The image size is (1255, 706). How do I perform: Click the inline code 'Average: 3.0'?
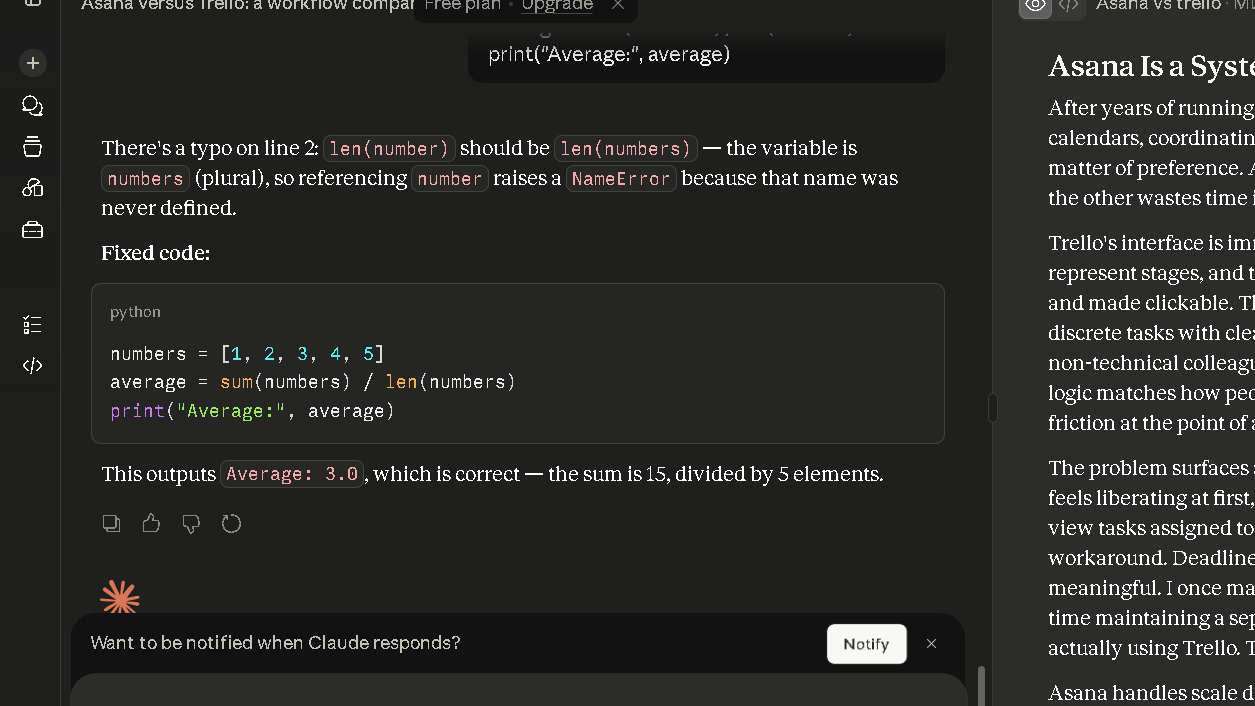(x=292, y=474)
